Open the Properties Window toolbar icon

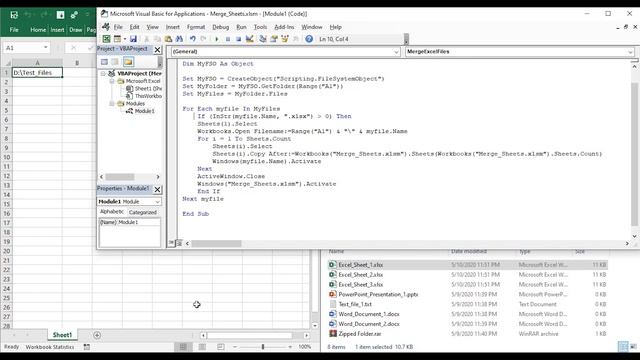274,39
